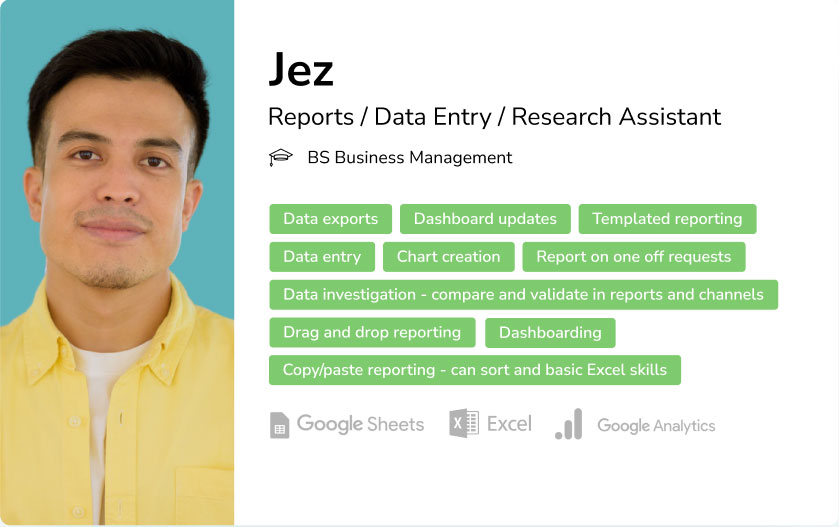Click the Dashboarding tag
Viewport: 839px width, 527px height.
click(x=550, y=333)
